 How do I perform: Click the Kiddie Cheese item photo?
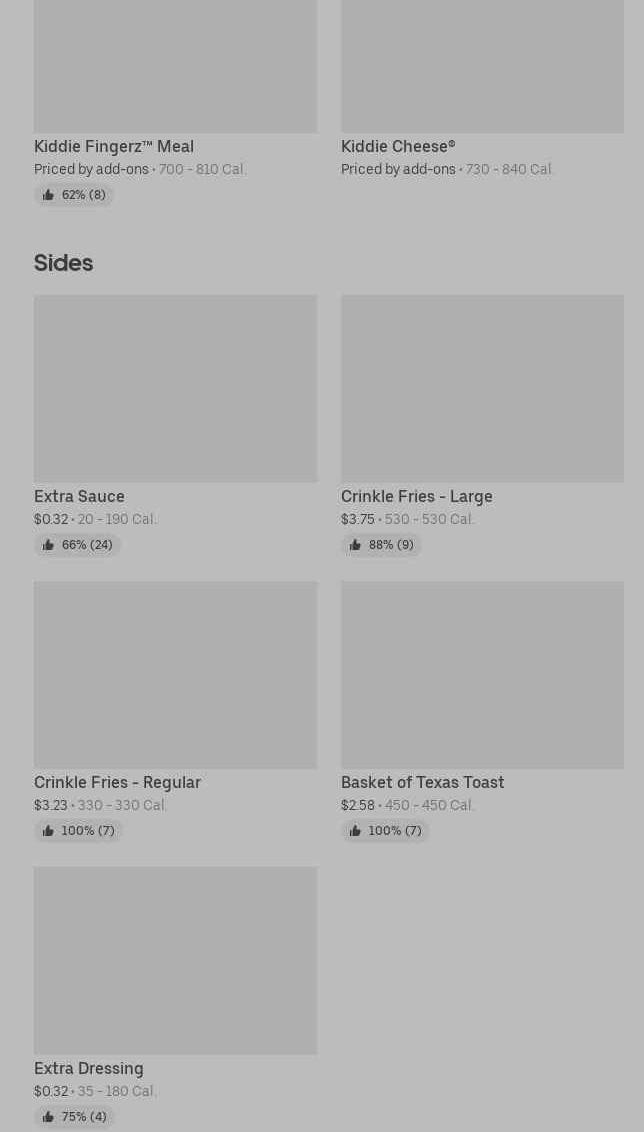click(482, 66)
